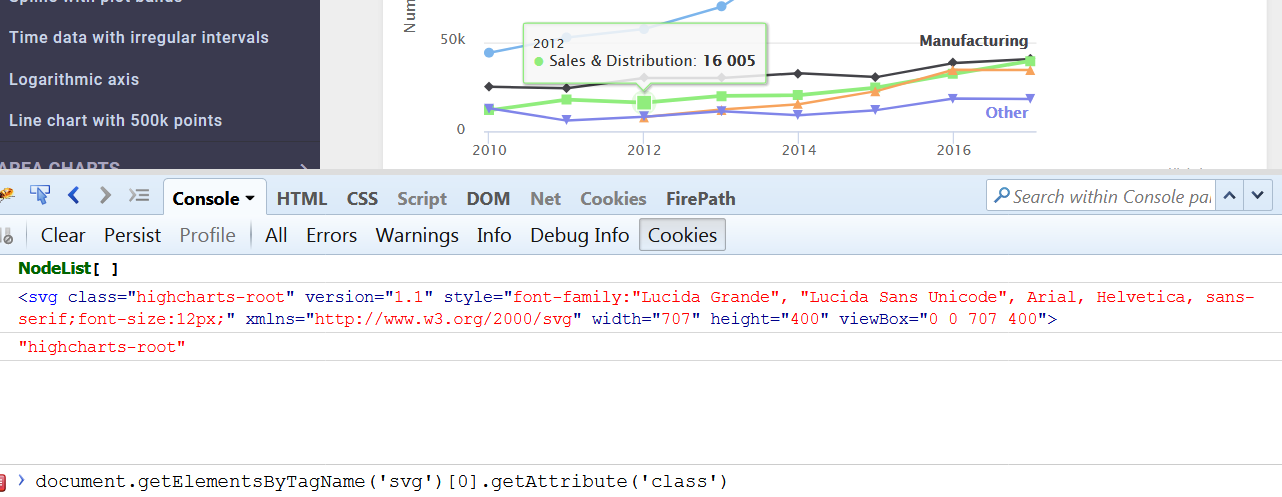
Task: Expand the AREA CHARTS sidebar section
Action: (x=160, y=166)
